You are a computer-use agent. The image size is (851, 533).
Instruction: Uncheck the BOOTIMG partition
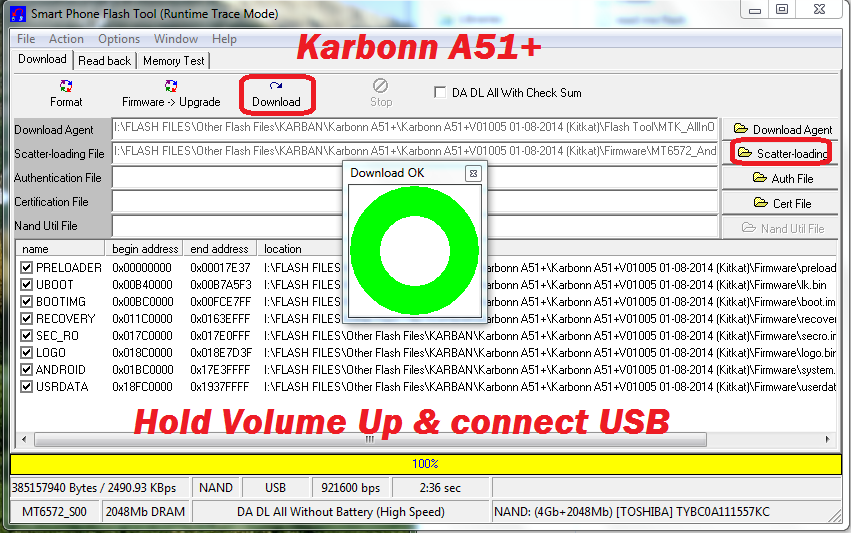pyautogui.click(x=26, y=301)
